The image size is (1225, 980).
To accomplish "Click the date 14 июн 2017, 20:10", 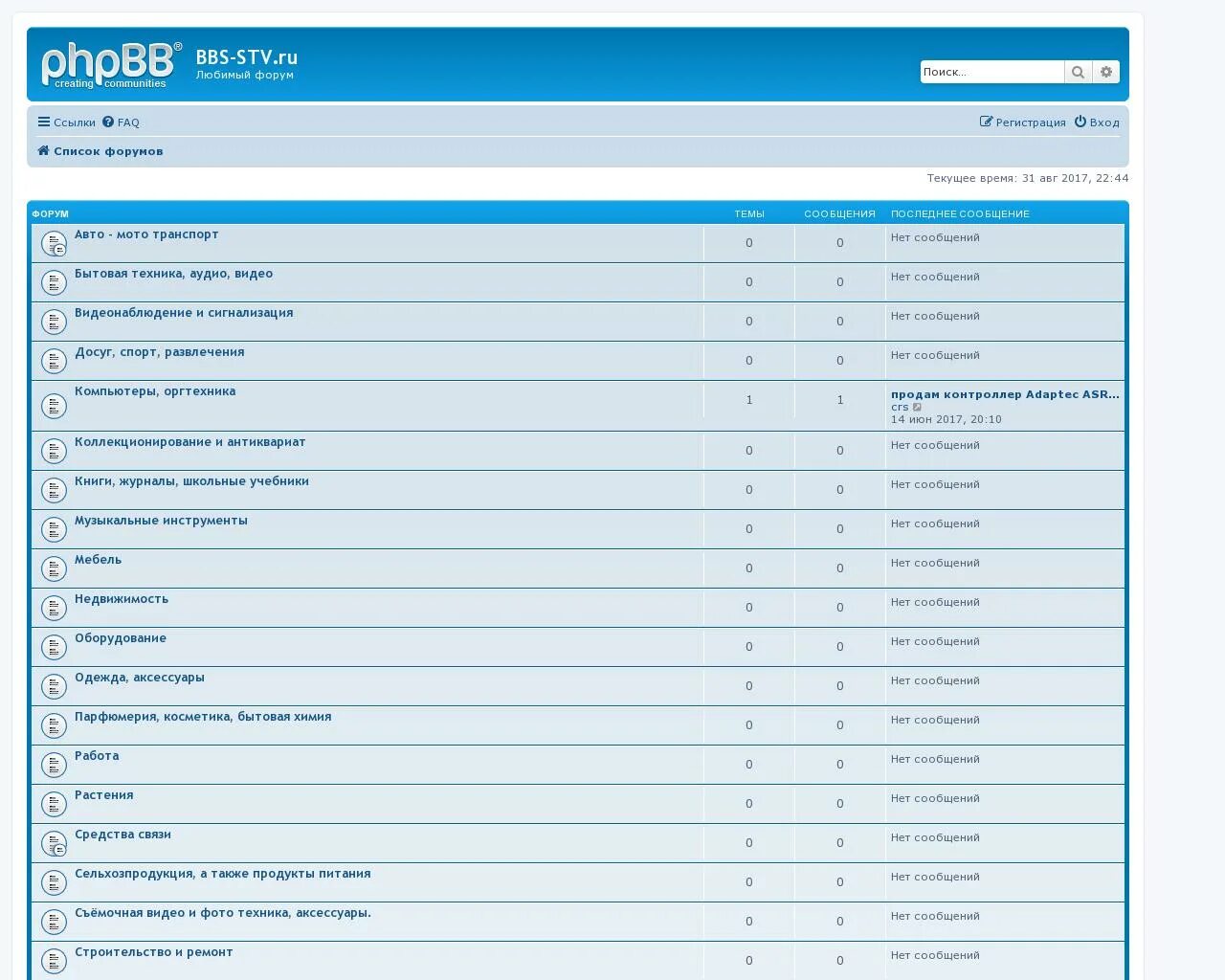I will (947, 419).
